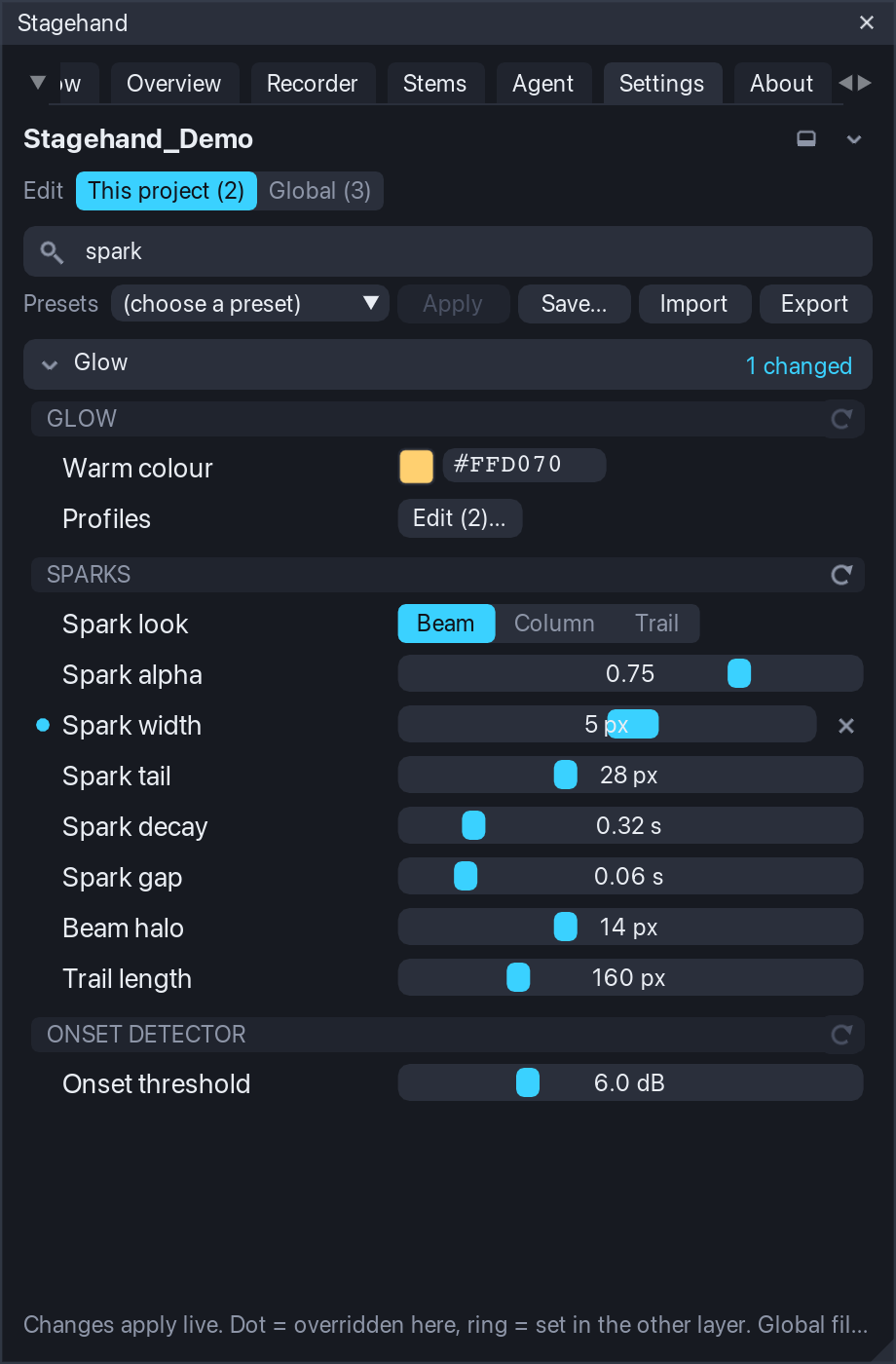The width and height of the screenshot is (896, 1364).
Task: Click the spark search field
Action: 448,251
